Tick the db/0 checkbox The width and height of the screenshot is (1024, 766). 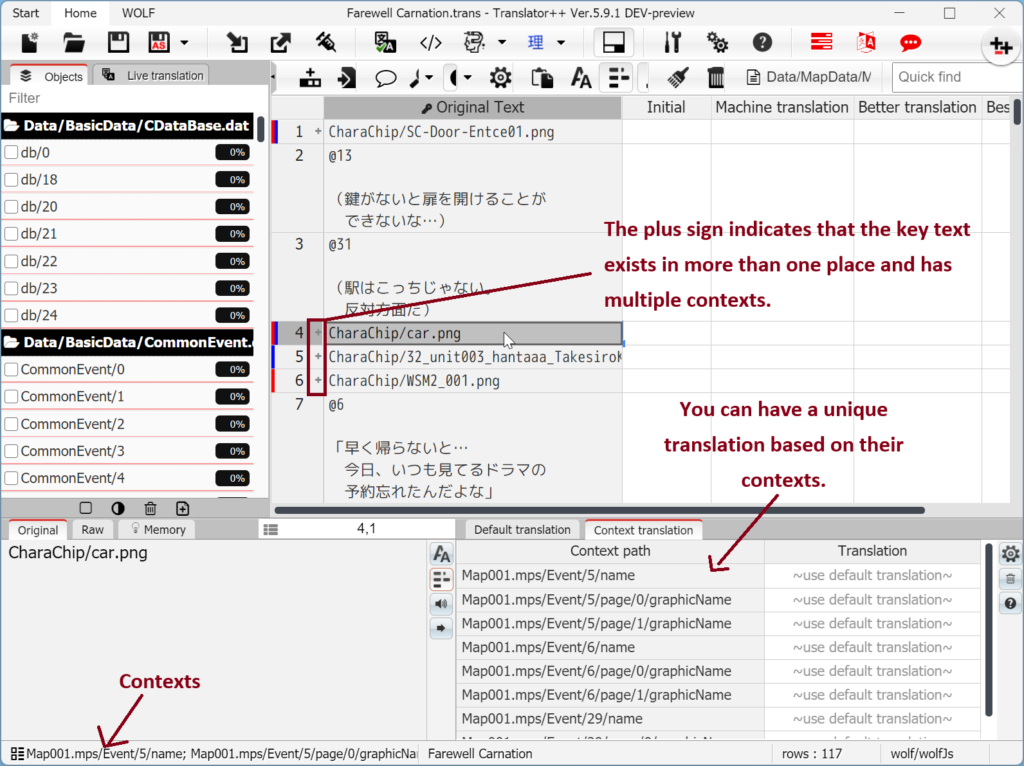click(11, 153)
